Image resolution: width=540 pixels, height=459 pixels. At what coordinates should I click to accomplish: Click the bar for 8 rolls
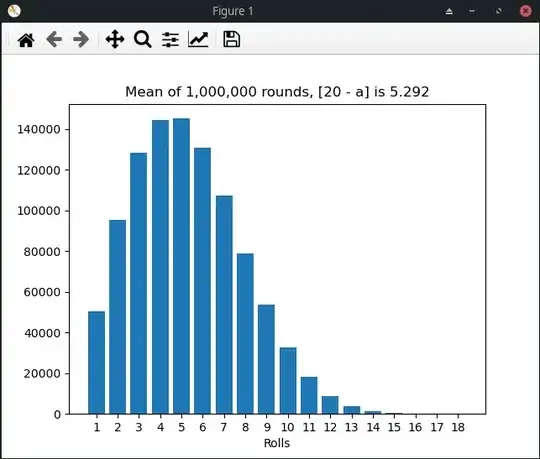(x=245, y=334)
